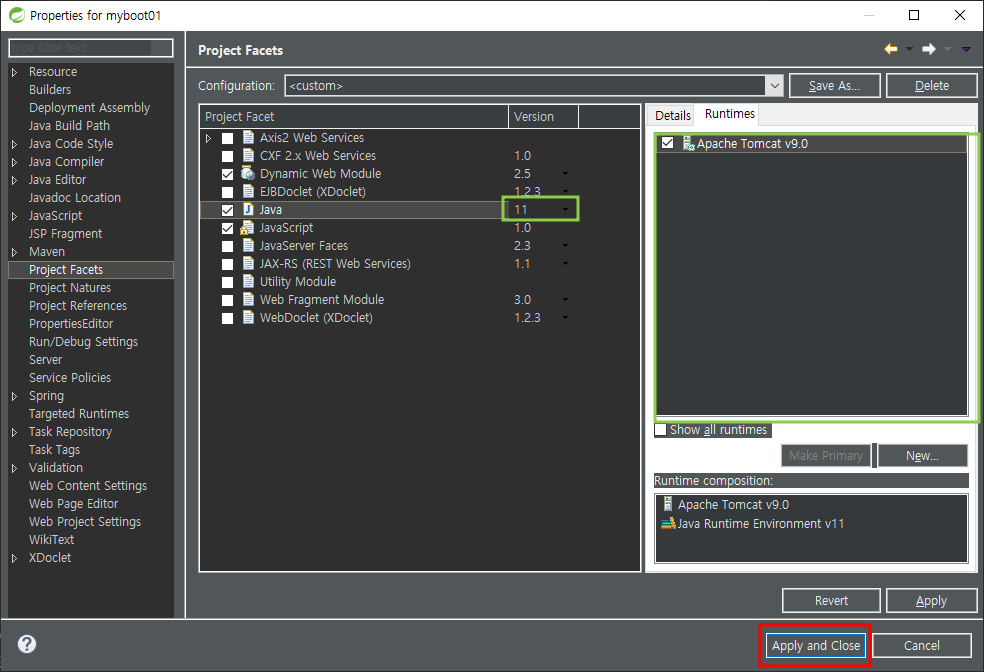Select Web Project Settings in the tree

click(x=85, y=521)
